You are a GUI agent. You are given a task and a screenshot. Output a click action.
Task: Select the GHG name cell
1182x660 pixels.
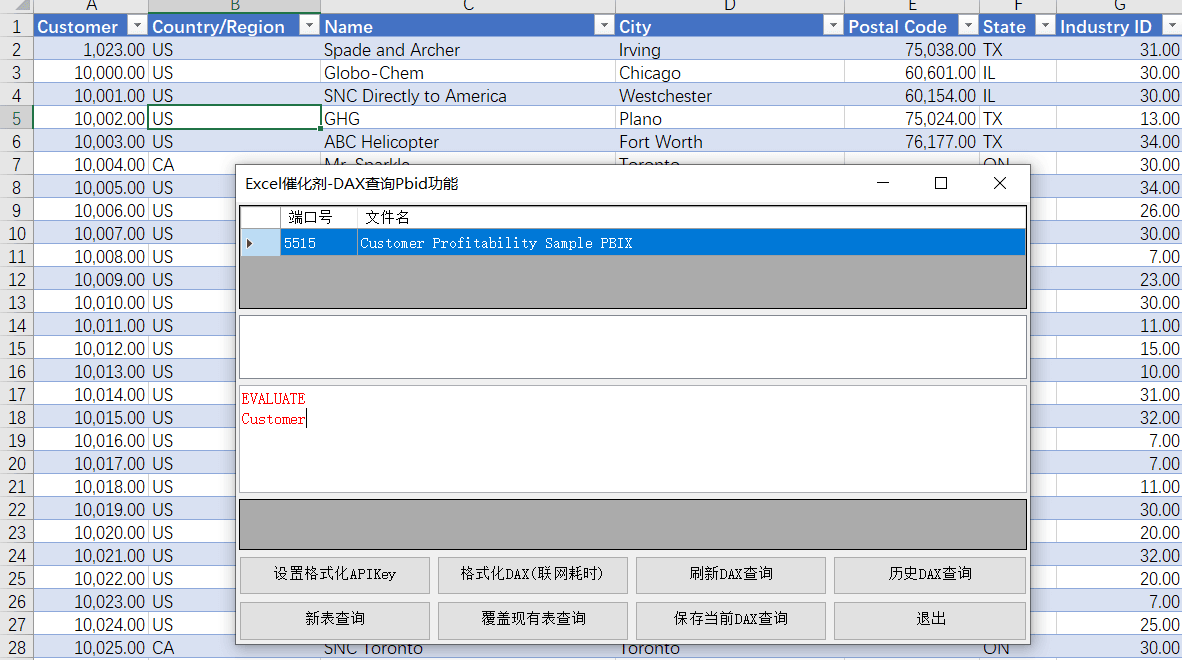(468, 118)
